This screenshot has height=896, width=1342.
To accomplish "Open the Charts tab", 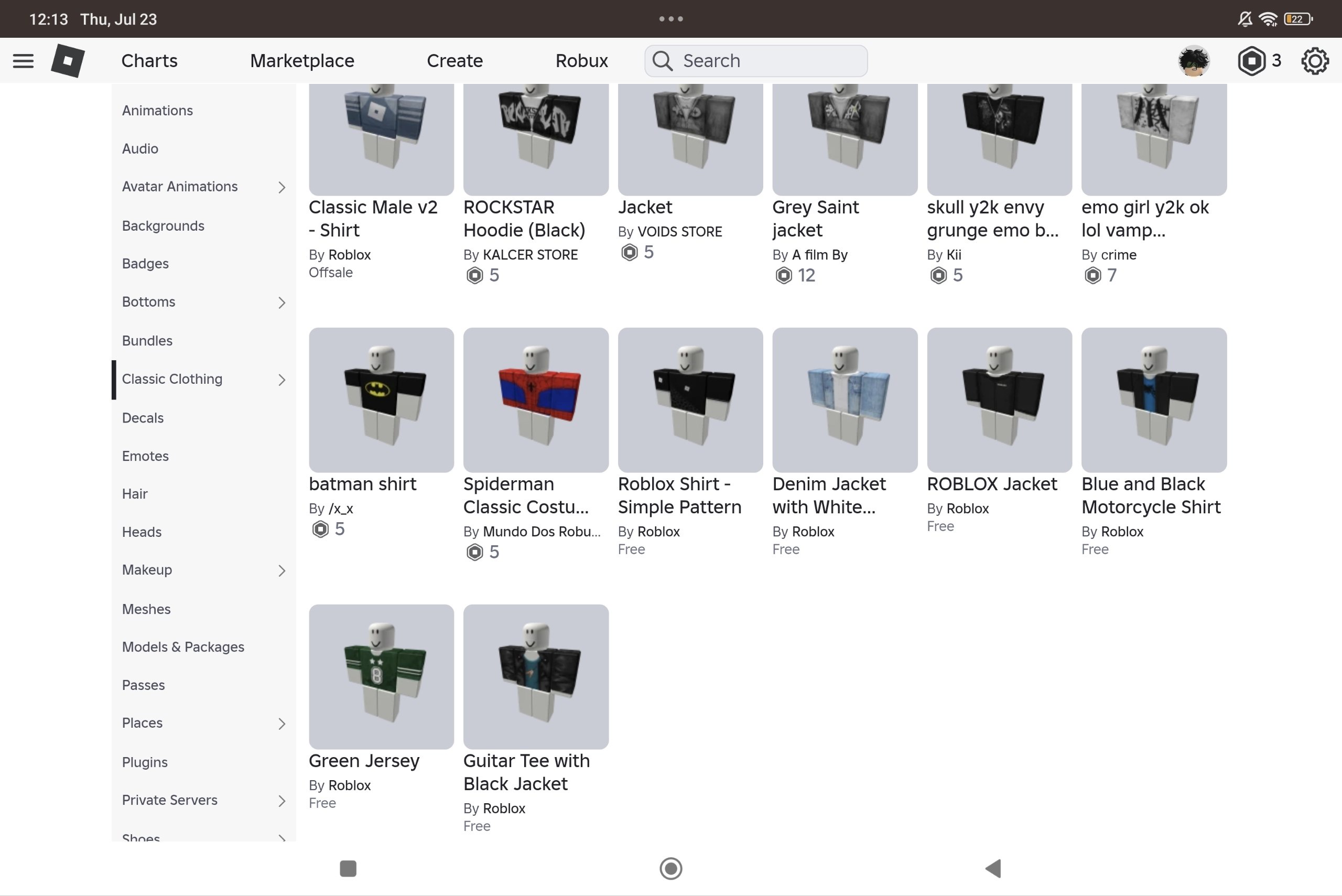I will (149, 61).
